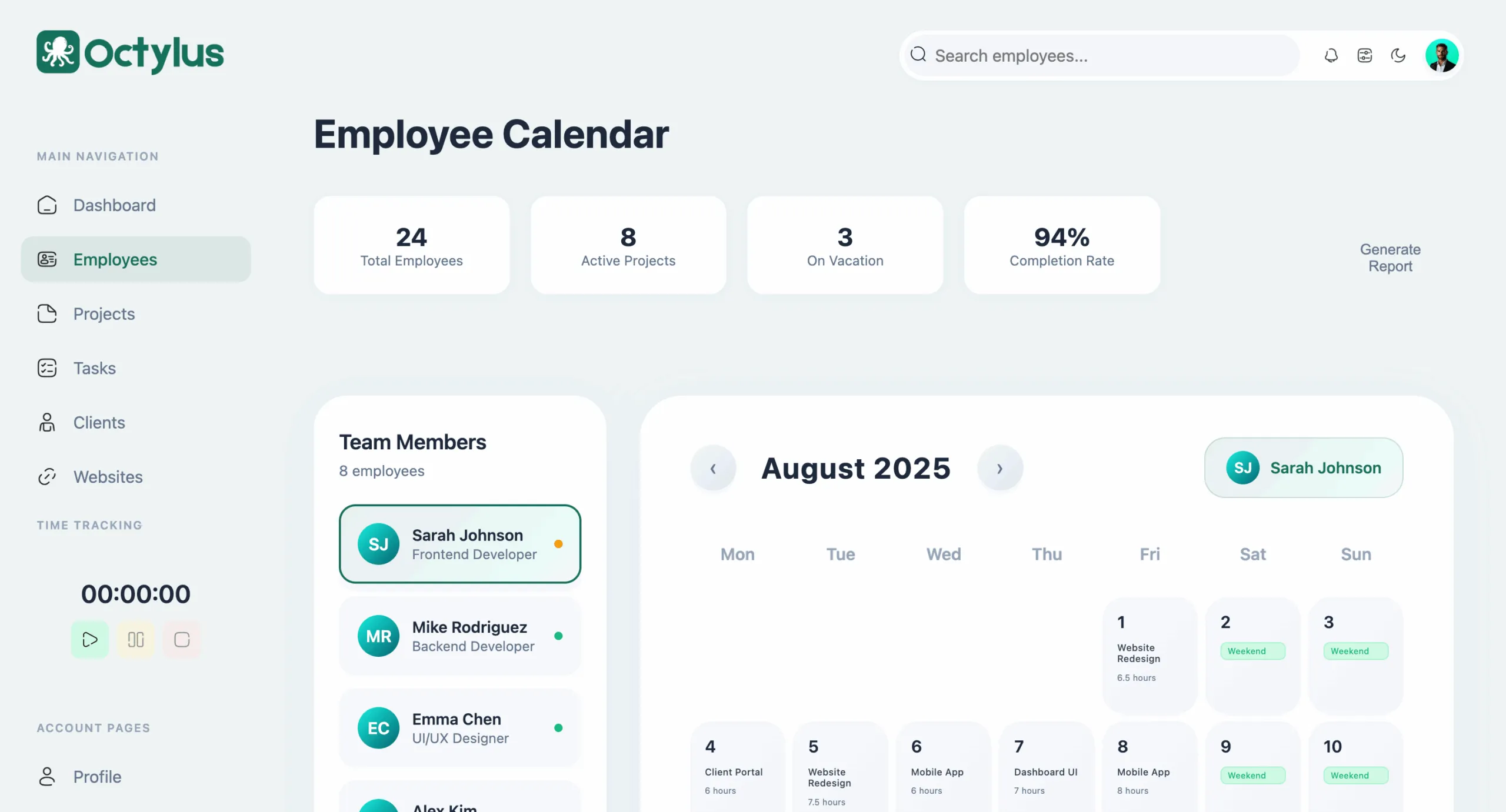This screenshot has width=1506, height=812.
Task: Click the Generate Report button
Action: [x=1390, y=258]
